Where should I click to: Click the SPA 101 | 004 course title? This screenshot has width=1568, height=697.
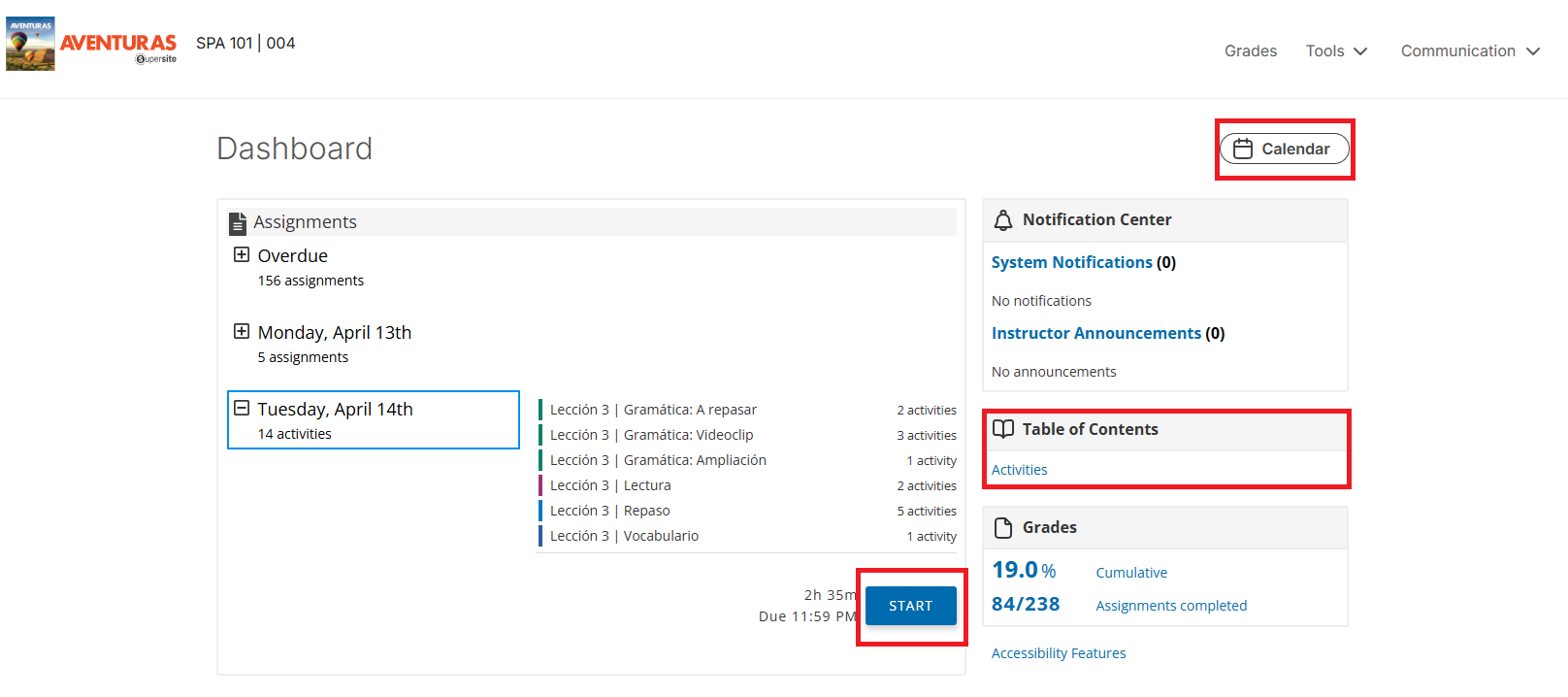245,43
